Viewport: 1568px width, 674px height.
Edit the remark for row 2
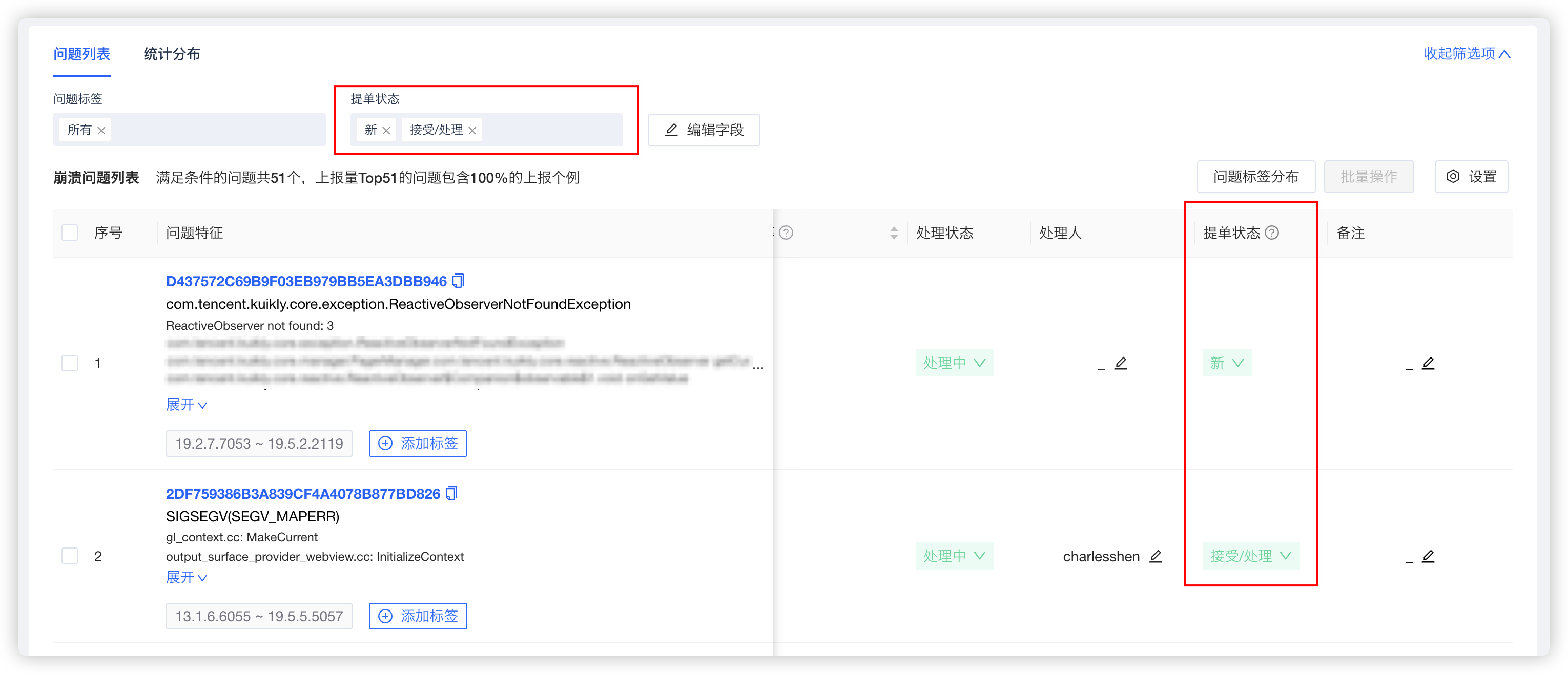(x=1428, y=556)
